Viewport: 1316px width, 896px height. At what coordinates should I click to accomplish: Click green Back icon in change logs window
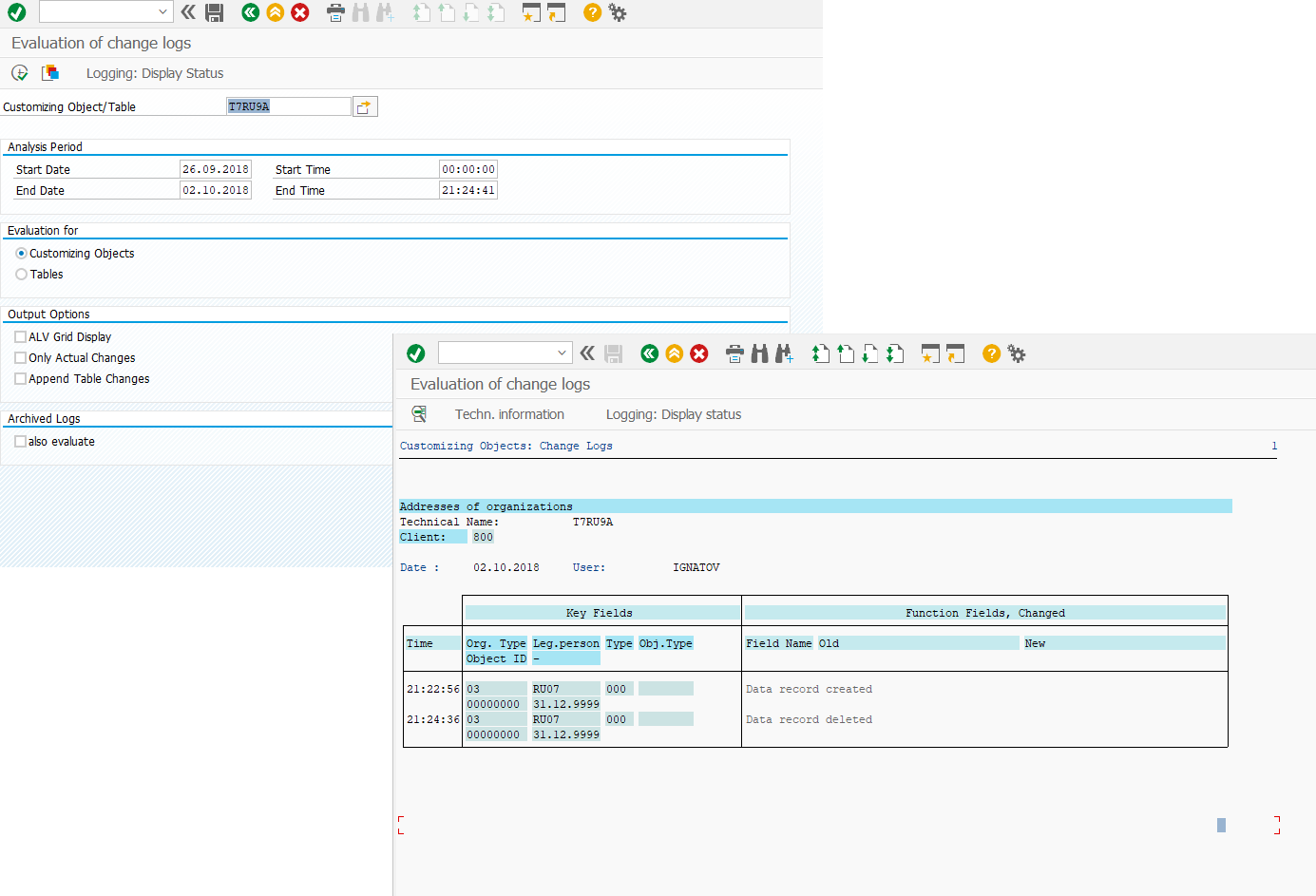click(x=650, y=353)
